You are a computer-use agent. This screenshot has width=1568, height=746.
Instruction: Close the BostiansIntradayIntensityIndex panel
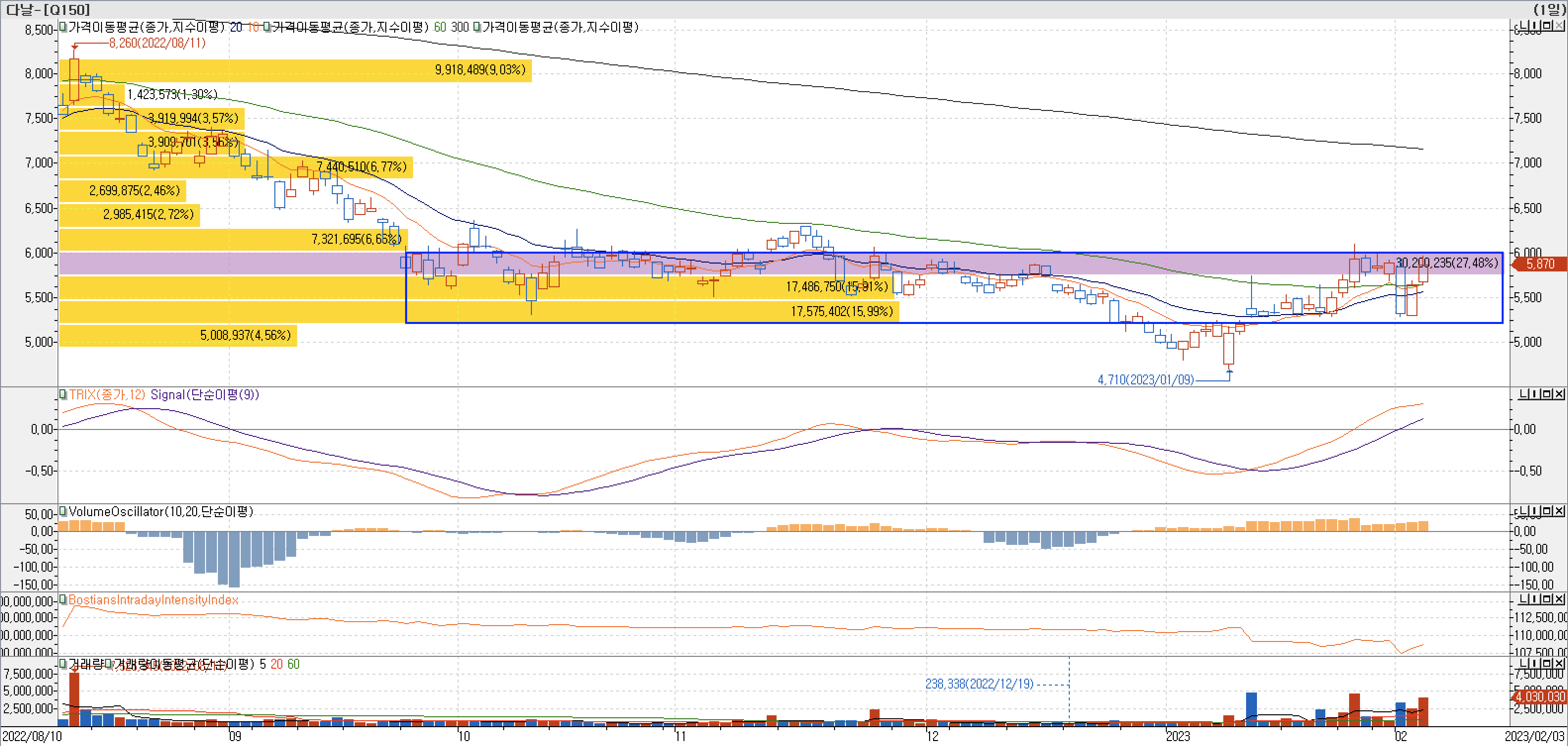point(1560,599)
